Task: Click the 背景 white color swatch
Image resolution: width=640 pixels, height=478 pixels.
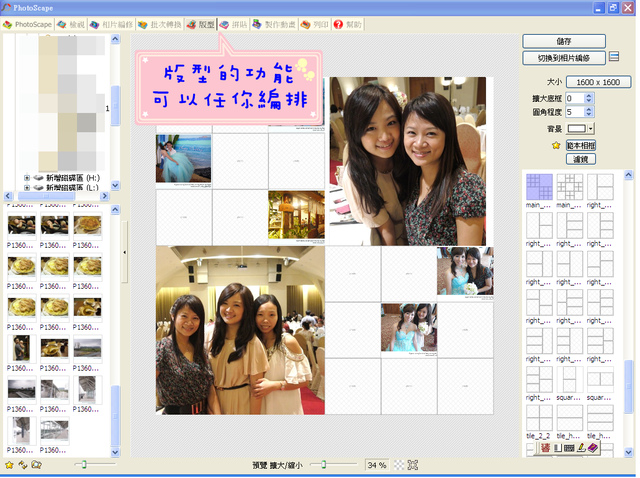Action: click(577, 129)
